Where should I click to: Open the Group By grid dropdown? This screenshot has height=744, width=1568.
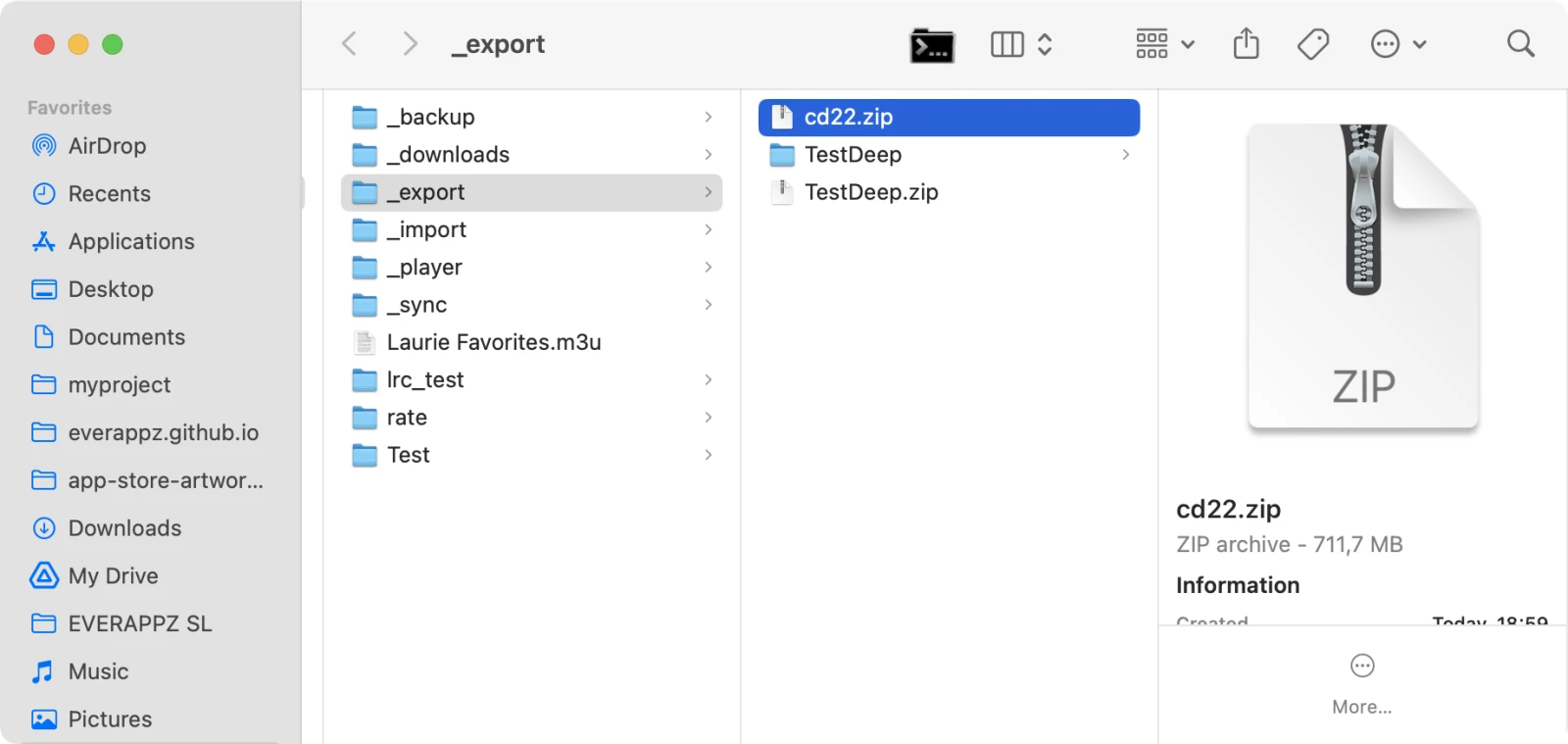pyautogui.click(x=1164, y=44)
